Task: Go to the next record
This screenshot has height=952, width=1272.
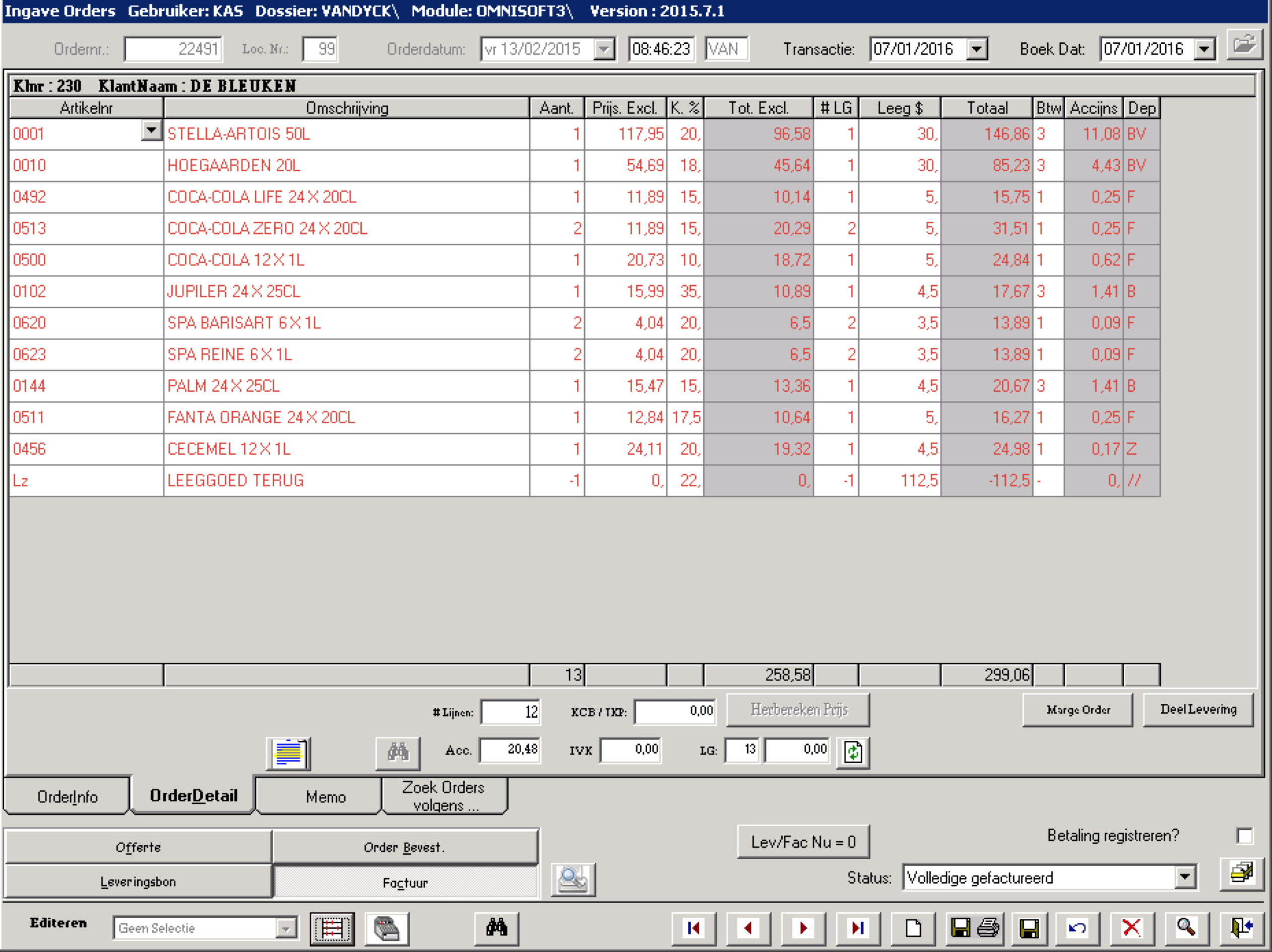Action: (x=803, y=928)
